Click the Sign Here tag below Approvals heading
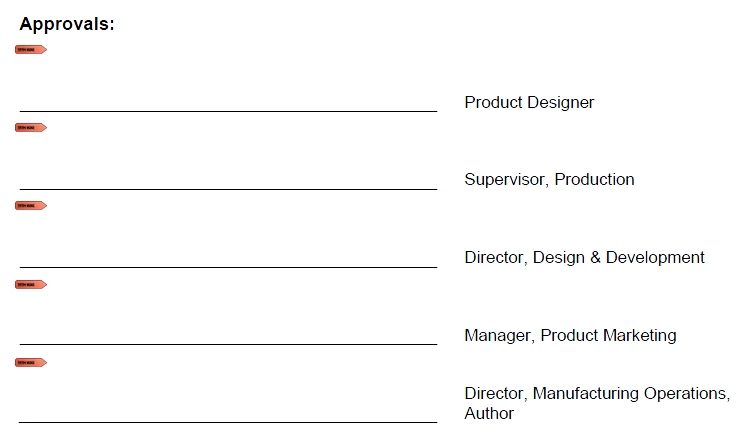The image size is (739, 436). tap(31, 49)
